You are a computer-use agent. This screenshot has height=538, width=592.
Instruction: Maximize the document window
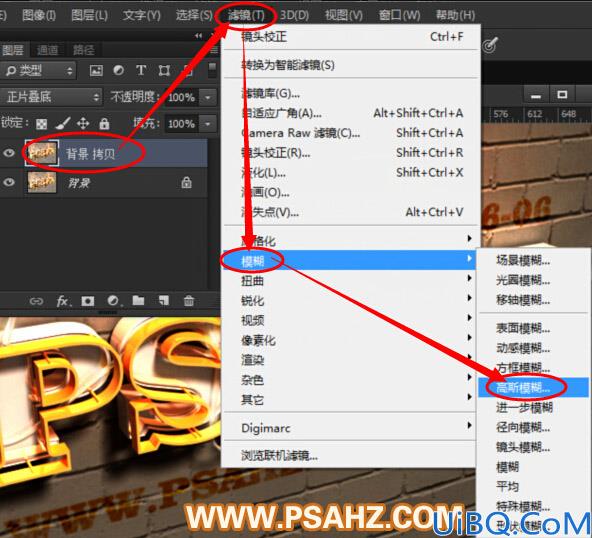point(562,94)
